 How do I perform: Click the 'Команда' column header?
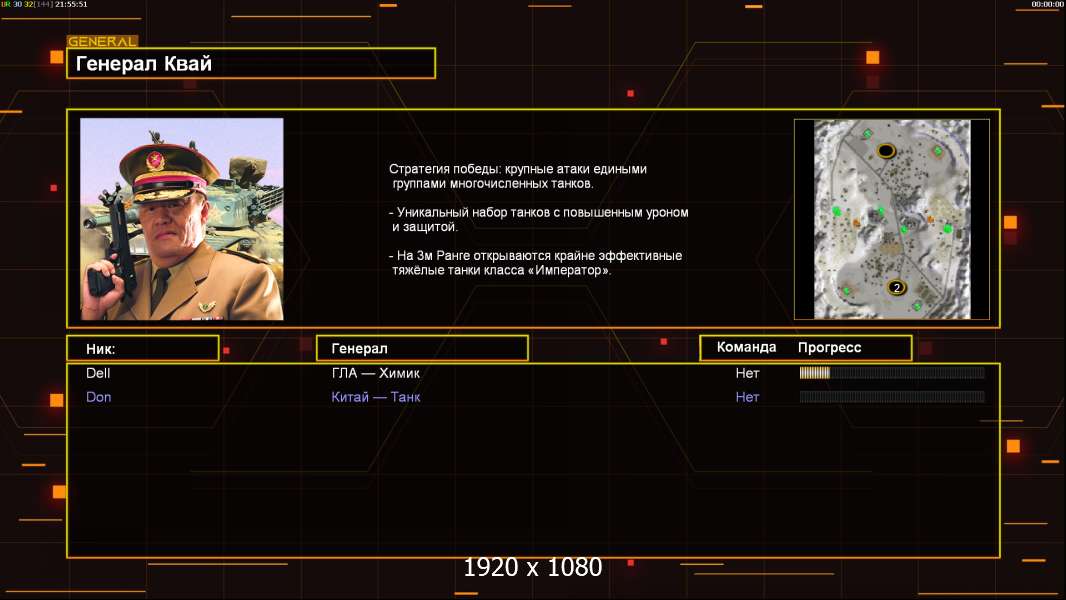point(746,347)
